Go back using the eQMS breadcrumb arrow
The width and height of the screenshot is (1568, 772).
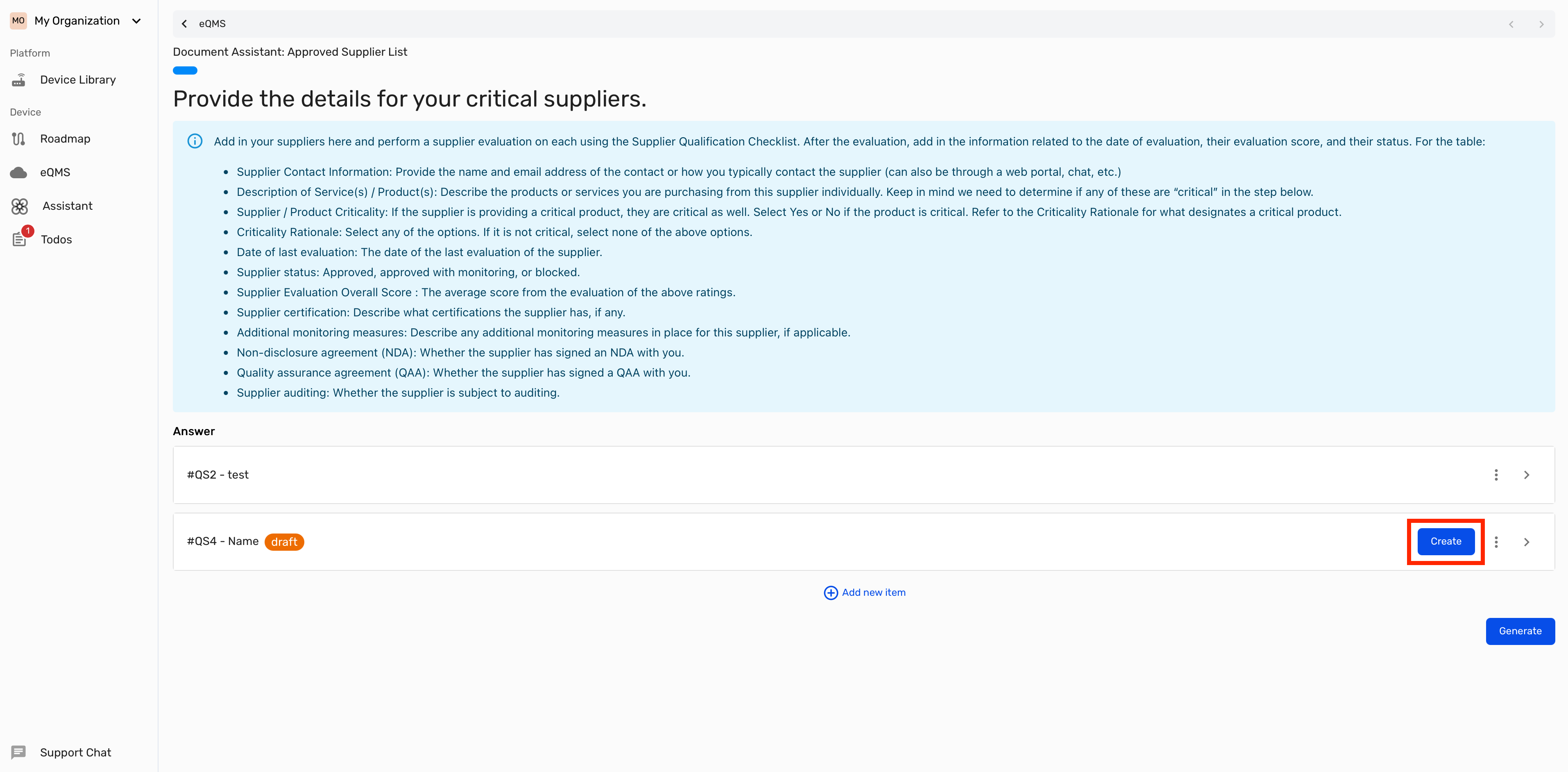(184, 24)
